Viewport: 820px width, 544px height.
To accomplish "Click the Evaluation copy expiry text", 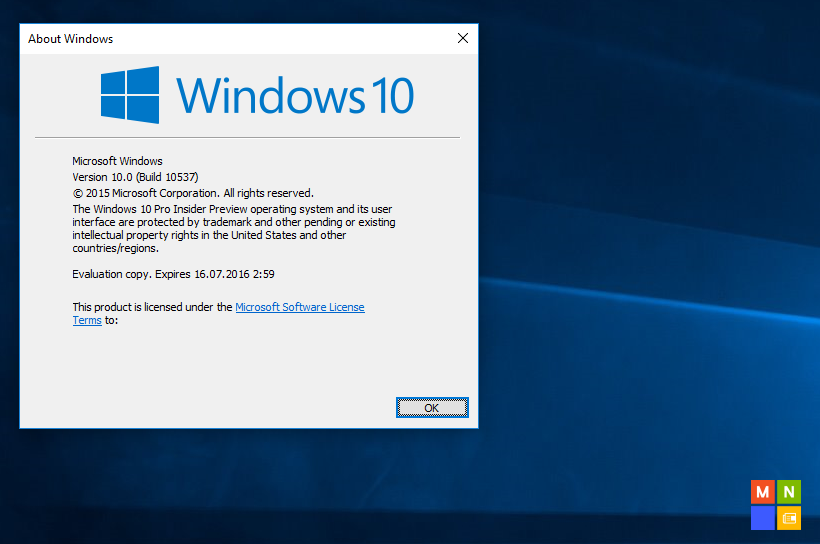I will pyautogui.click(x=173, y=274).
